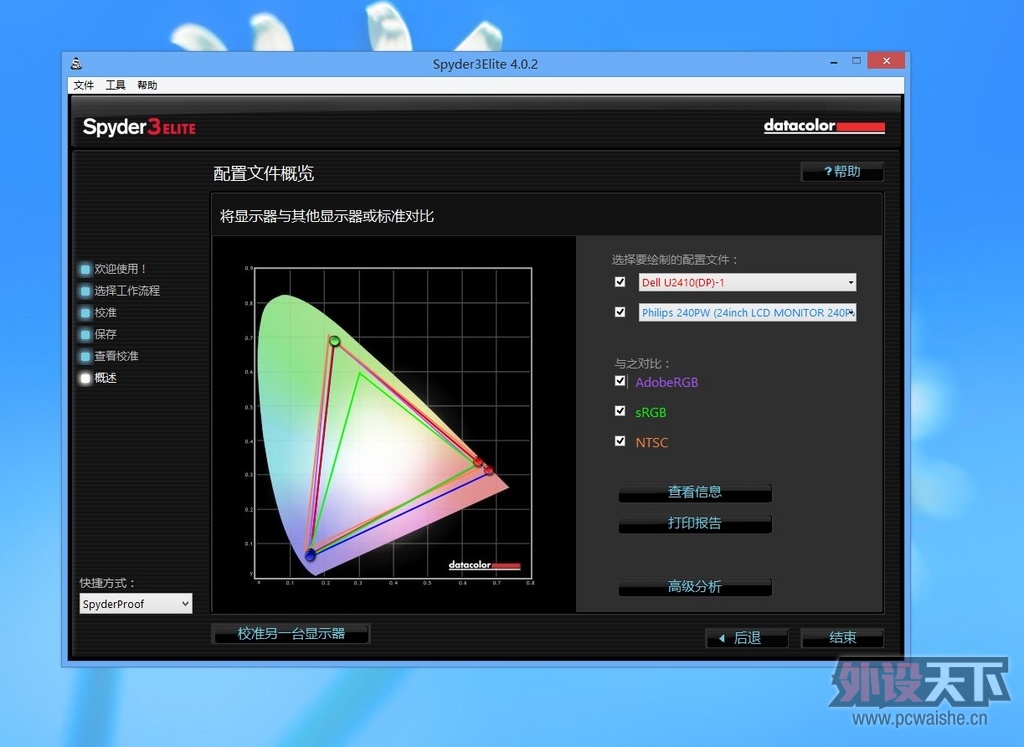Open the SpyderProof shortcut dropdown
This screenshot has width=1024, height=747.
tap(136, 603)
